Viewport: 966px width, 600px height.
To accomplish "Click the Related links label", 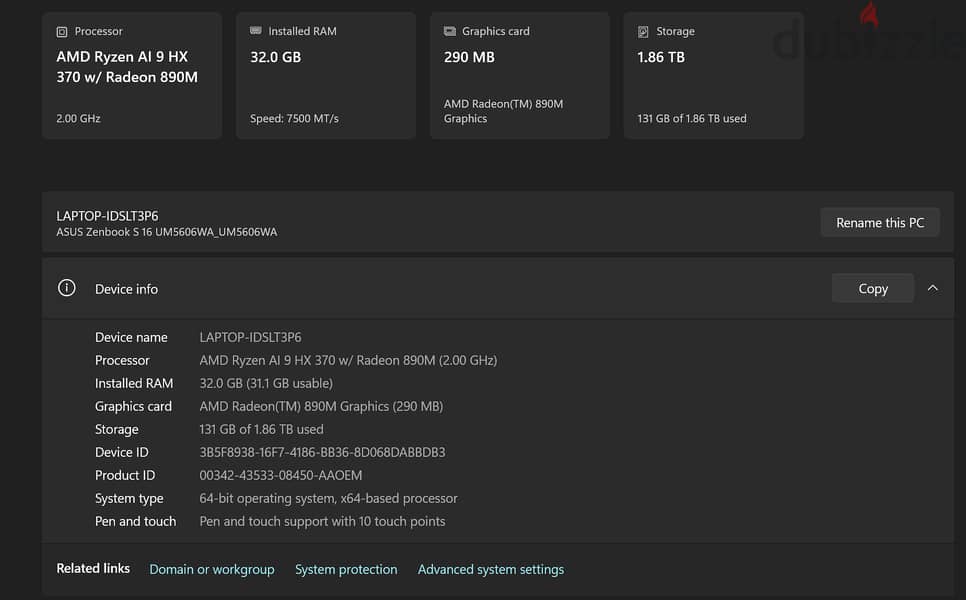I will 93,568.
